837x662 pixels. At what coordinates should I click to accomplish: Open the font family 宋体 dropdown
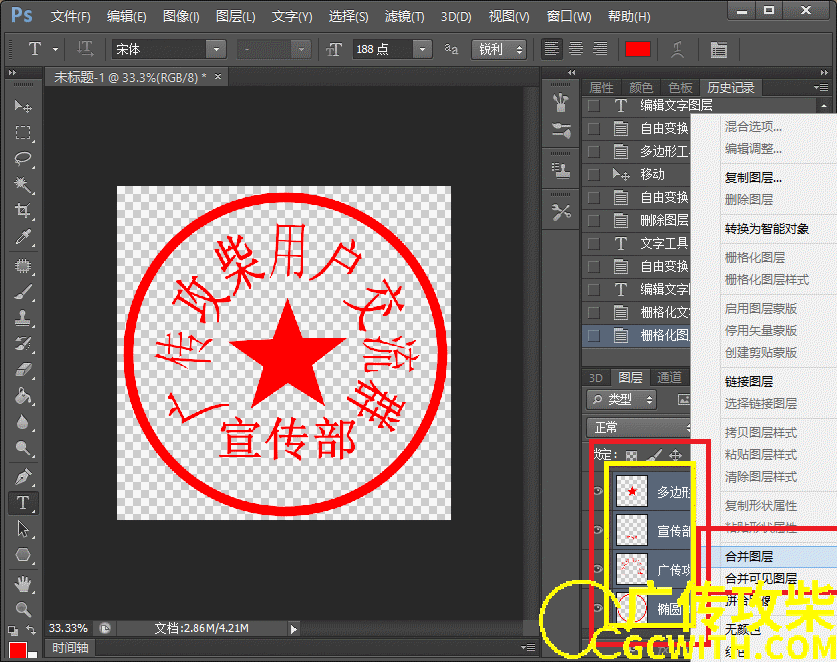(216, 49)
